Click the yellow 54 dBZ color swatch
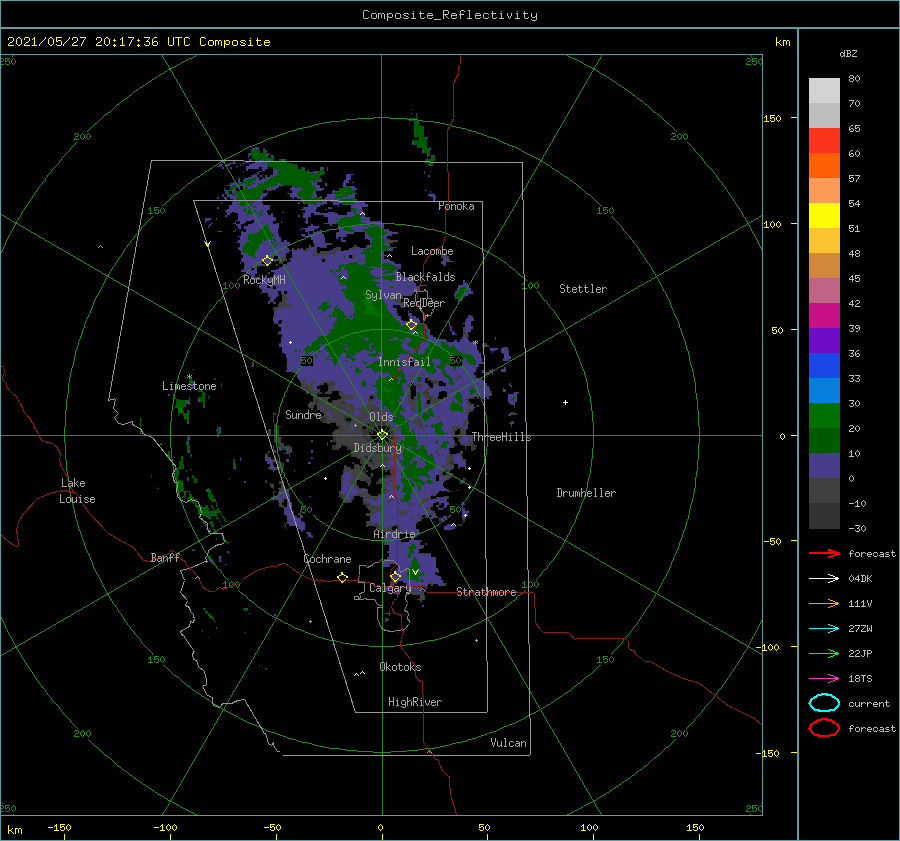Screen dimensions: 900x841 824,215
